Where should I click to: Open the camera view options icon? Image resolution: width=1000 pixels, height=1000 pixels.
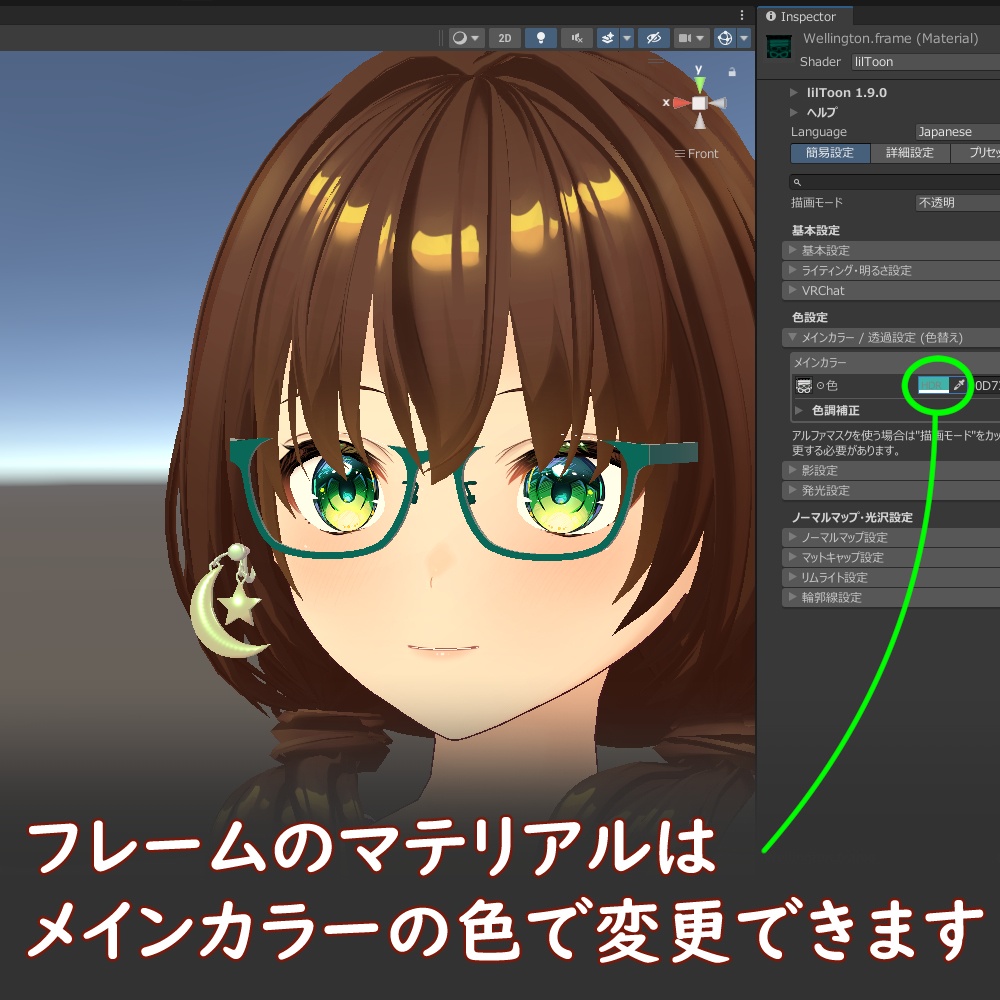[688, 38]
